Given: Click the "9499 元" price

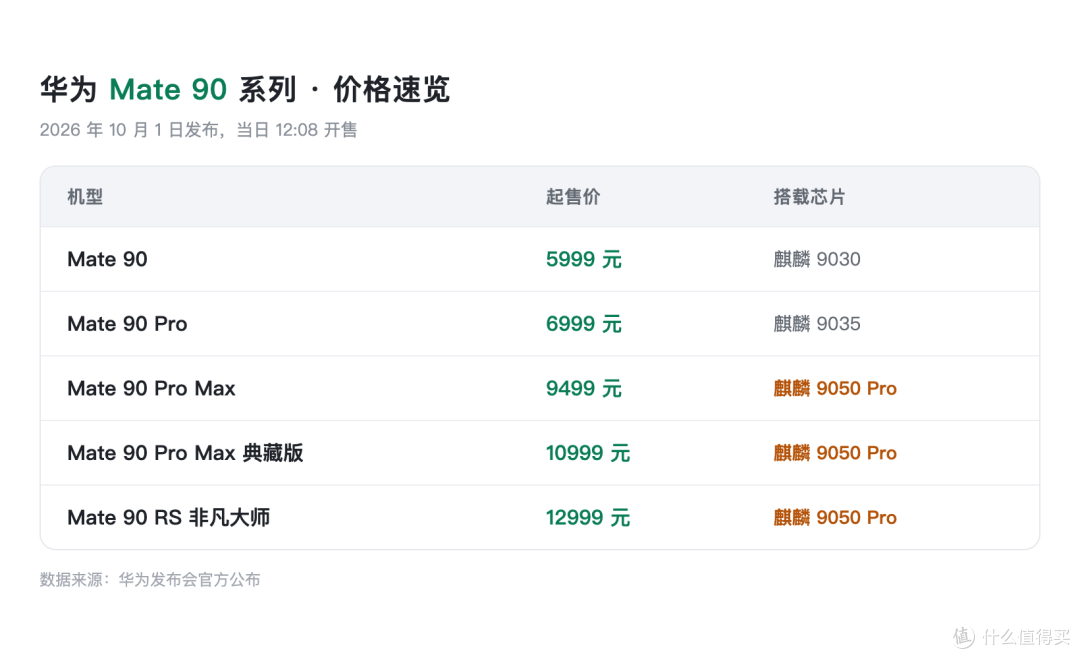Looking at the screenshot, I should click(x=584, y=389).
